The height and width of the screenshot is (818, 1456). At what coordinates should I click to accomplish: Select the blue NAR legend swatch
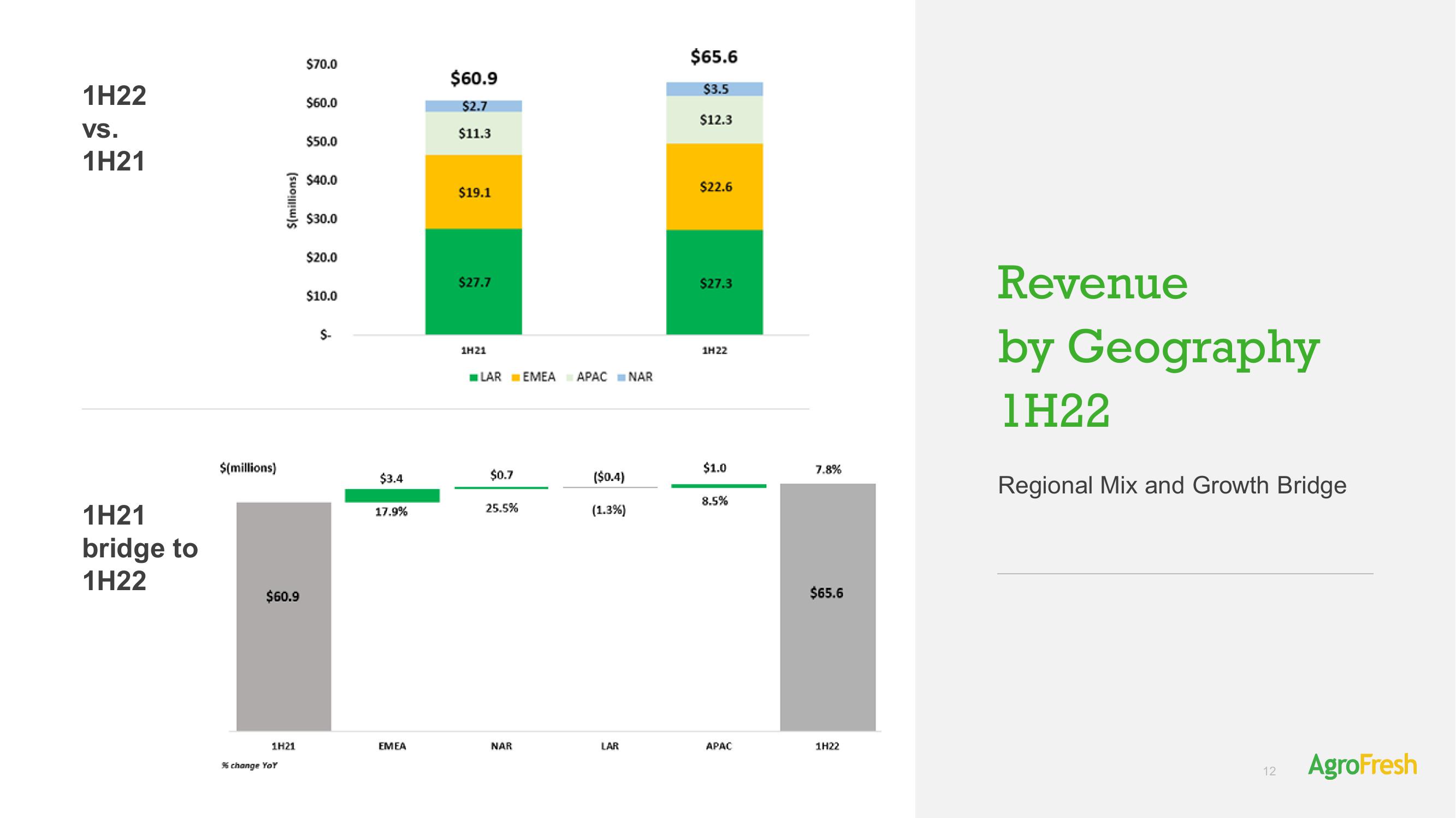coord(621,378)
